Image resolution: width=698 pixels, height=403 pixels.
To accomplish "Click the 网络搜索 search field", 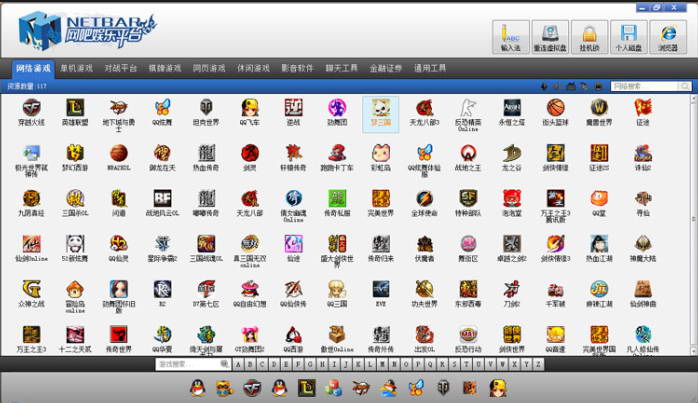I will [x=644, y=86].
